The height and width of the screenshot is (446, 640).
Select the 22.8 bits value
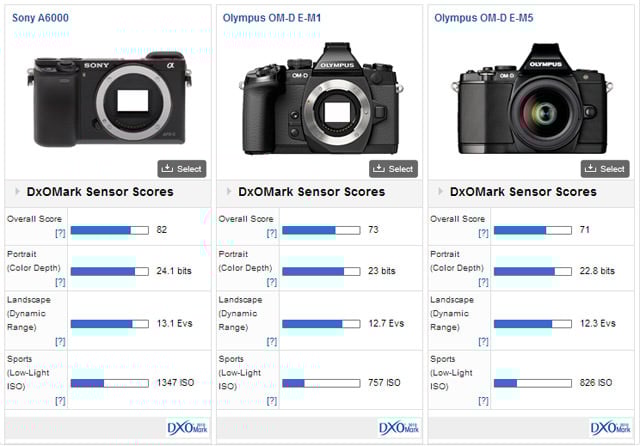pyautogui.click(x=597, y=271)
